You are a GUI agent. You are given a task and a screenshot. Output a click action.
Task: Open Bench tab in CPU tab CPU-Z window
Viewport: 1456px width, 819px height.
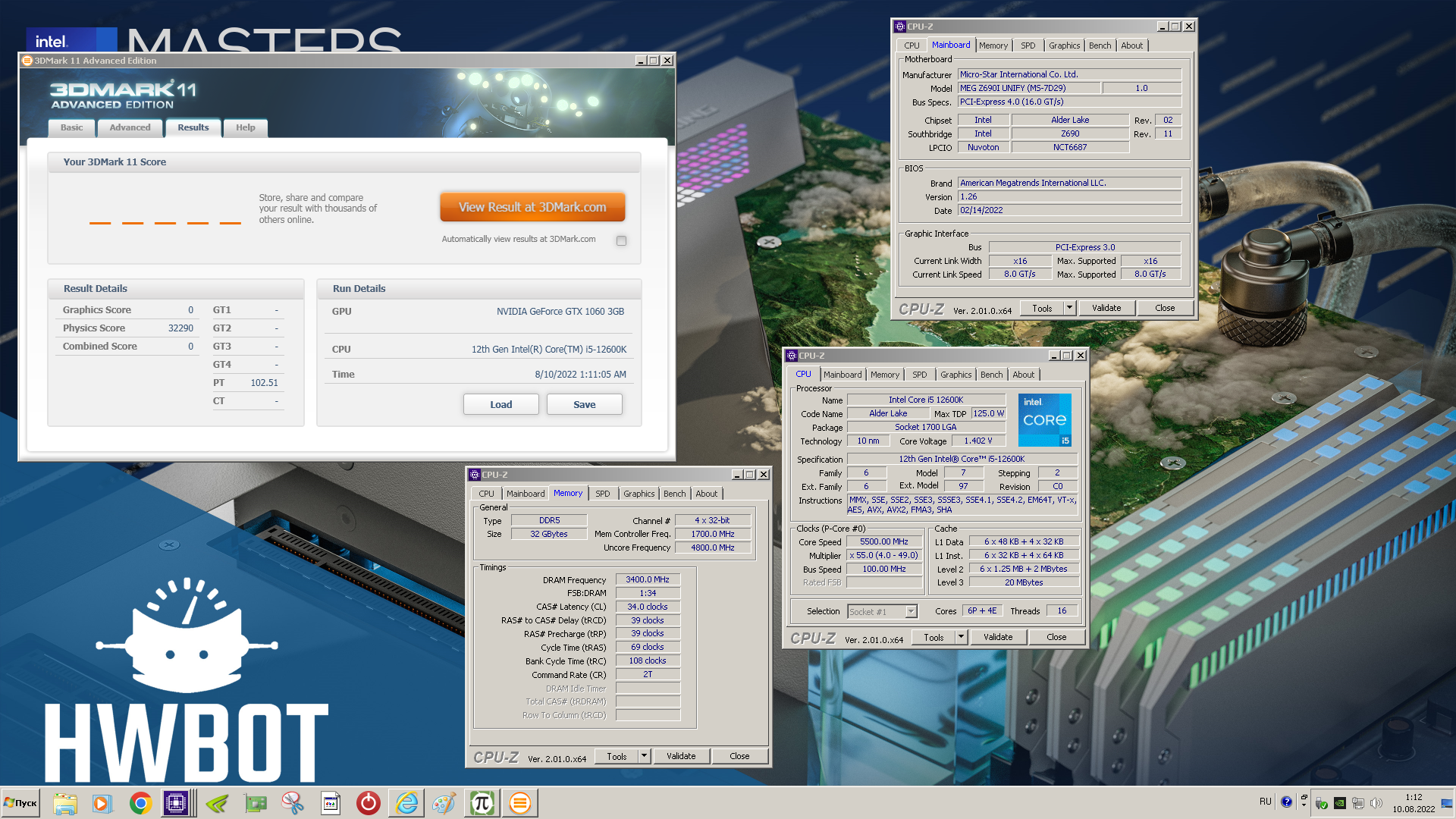pyautogui.click(x=991, y=375)
